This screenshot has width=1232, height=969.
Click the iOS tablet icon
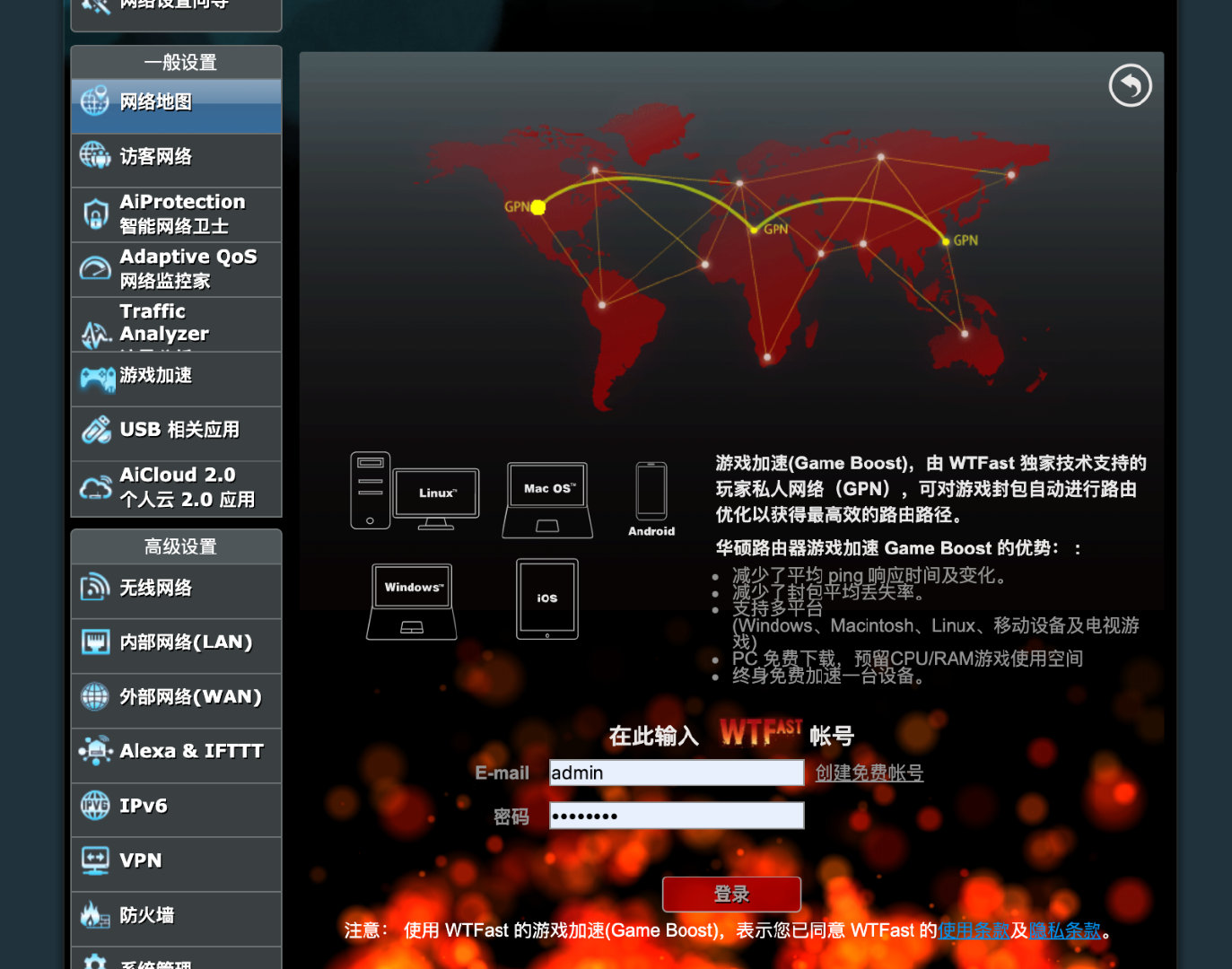[x=547, y=598]
